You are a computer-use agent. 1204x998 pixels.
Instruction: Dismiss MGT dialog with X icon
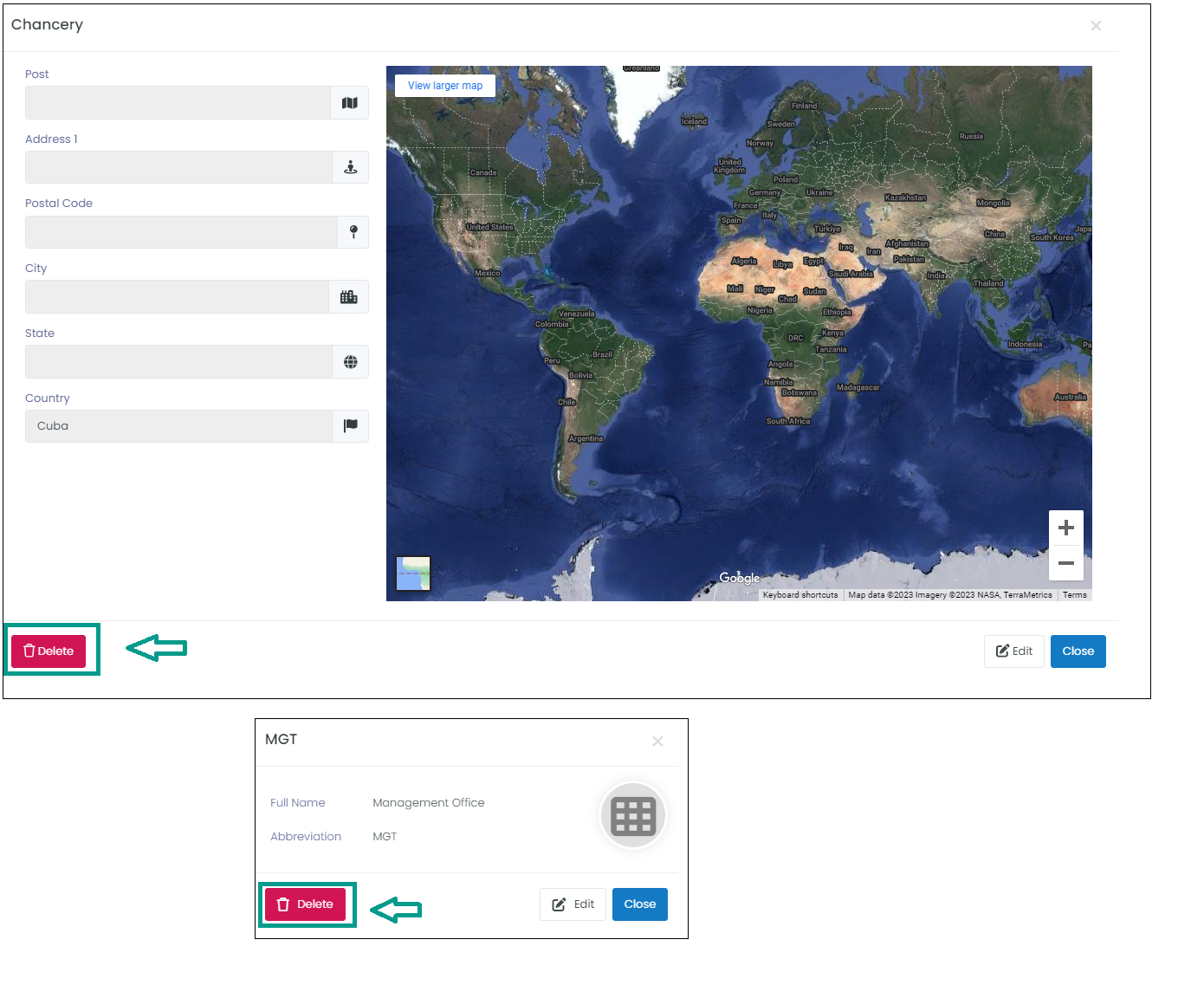657,742
